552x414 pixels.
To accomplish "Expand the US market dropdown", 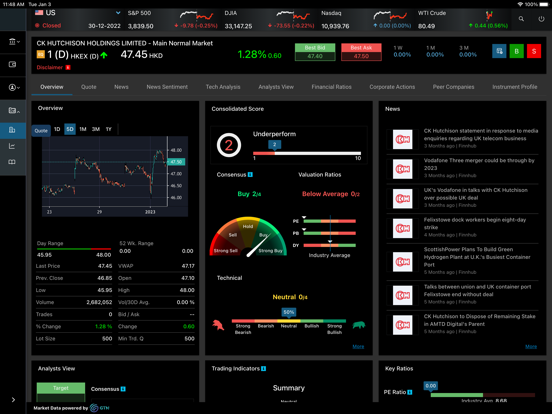I will (x=118, y=13).
